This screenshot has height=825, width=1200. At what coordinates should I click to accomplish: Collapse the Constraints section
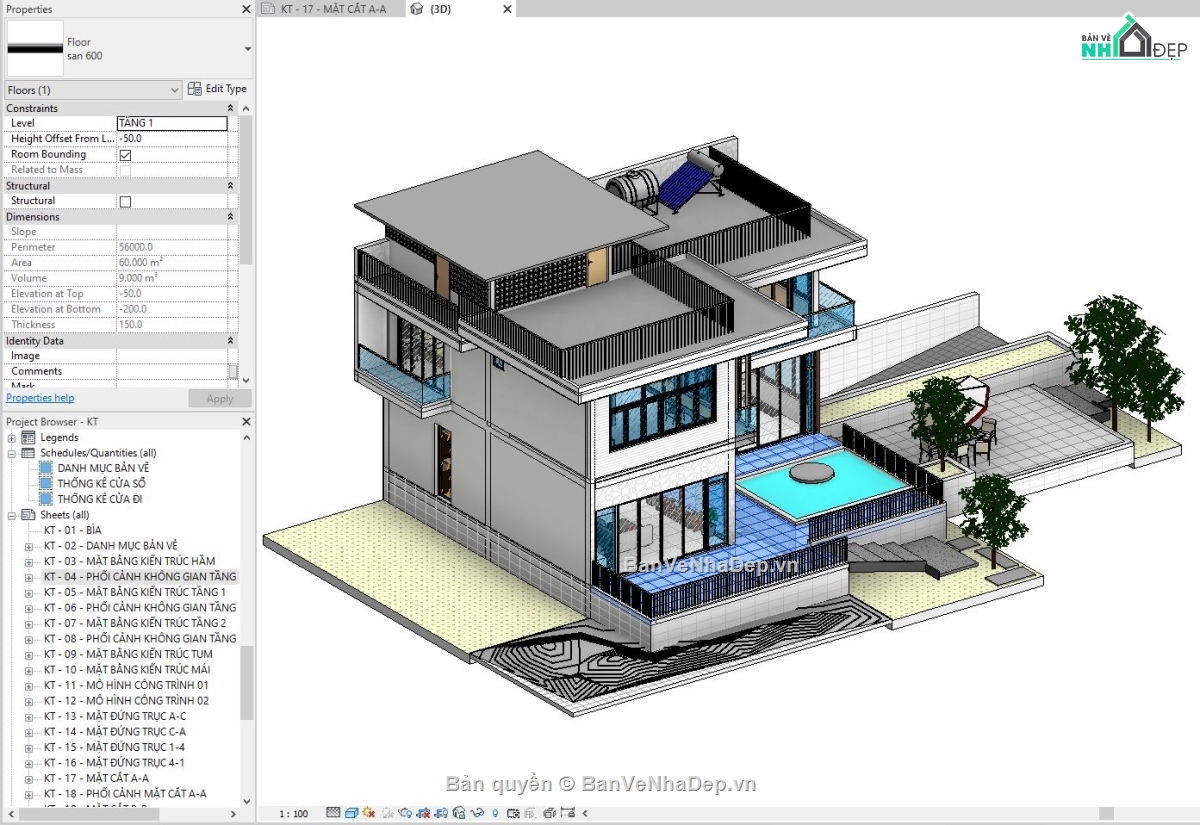click(x=231, y=108)
